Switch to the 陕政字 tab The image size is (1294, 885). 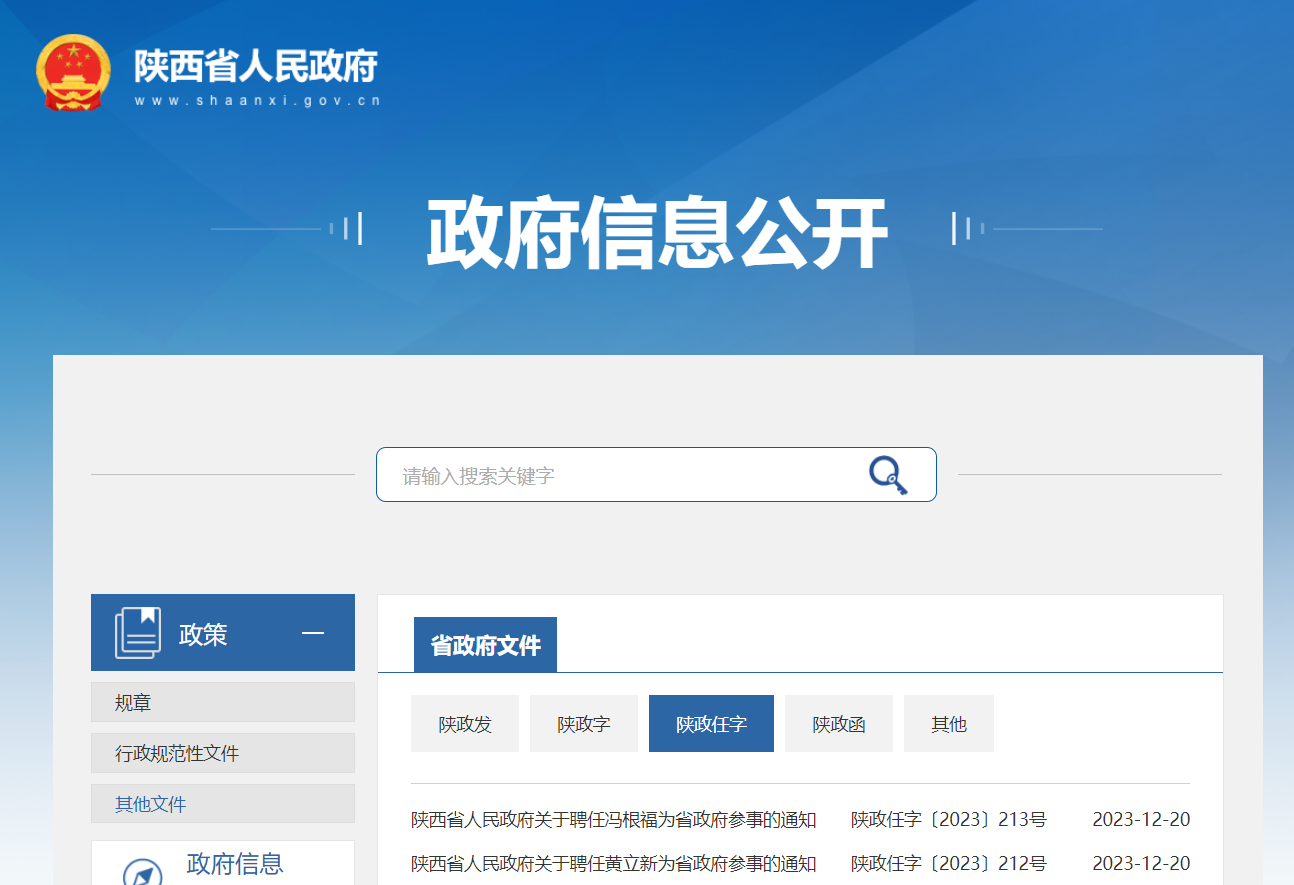point(584,724)
